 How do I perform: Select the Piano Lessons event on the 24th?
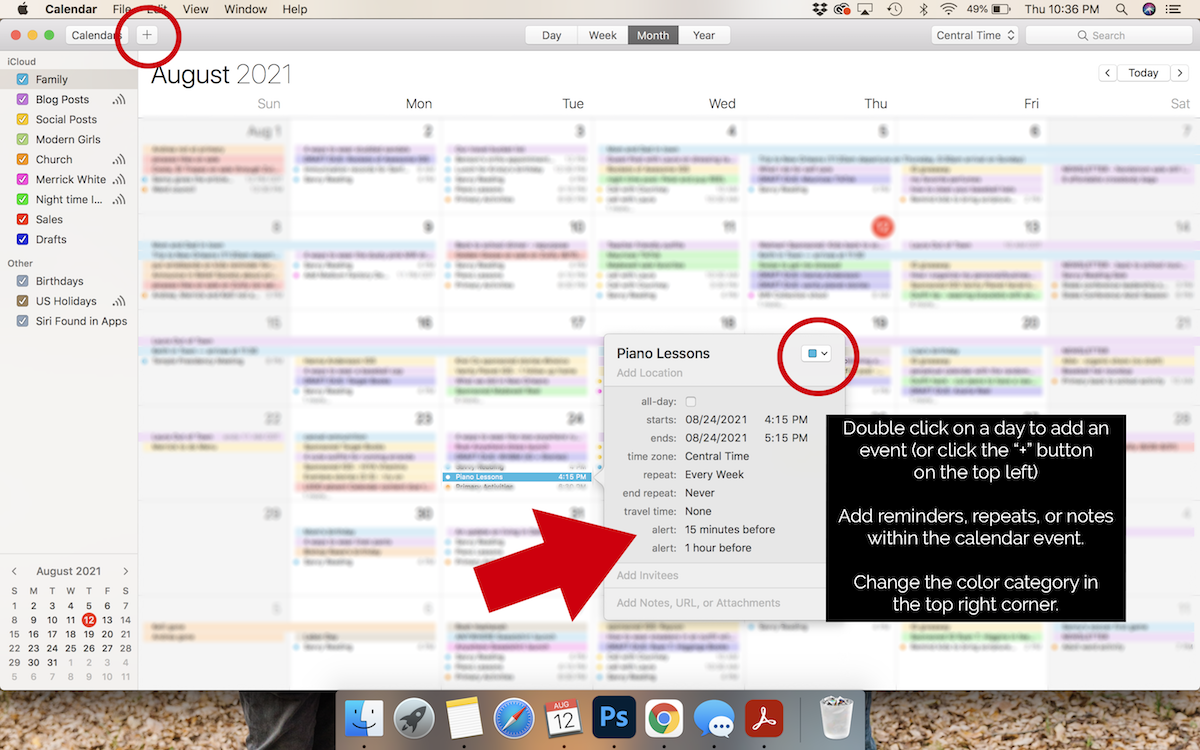coord(517,477)
